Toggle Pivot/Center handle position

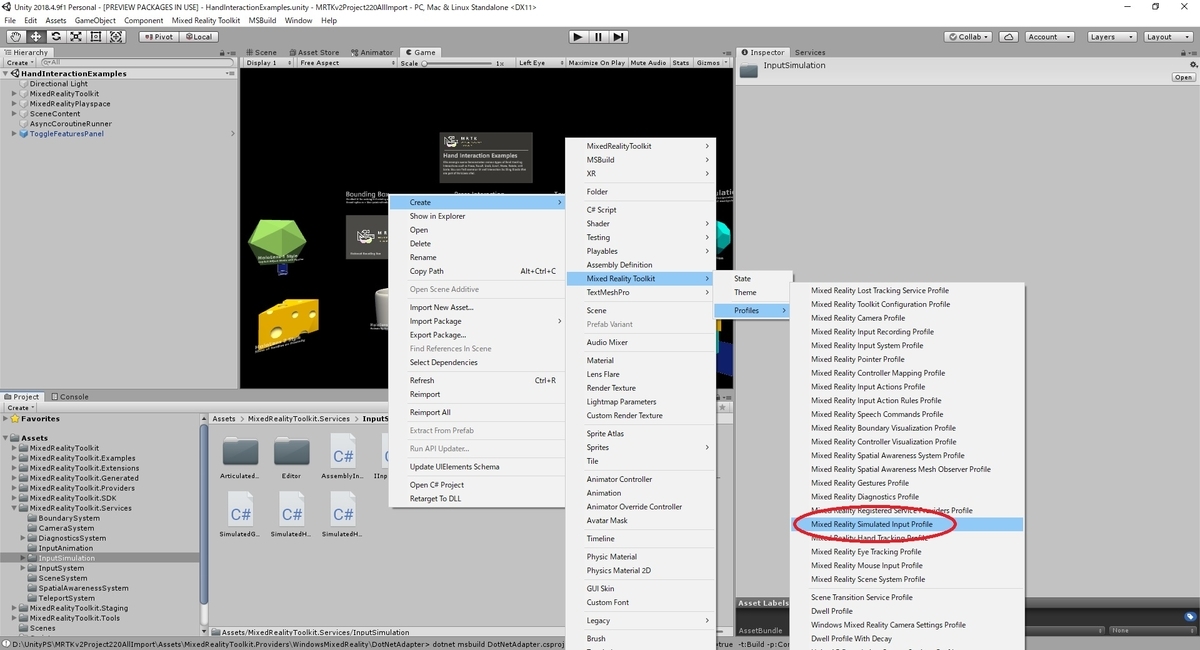[x=158, y=36]
